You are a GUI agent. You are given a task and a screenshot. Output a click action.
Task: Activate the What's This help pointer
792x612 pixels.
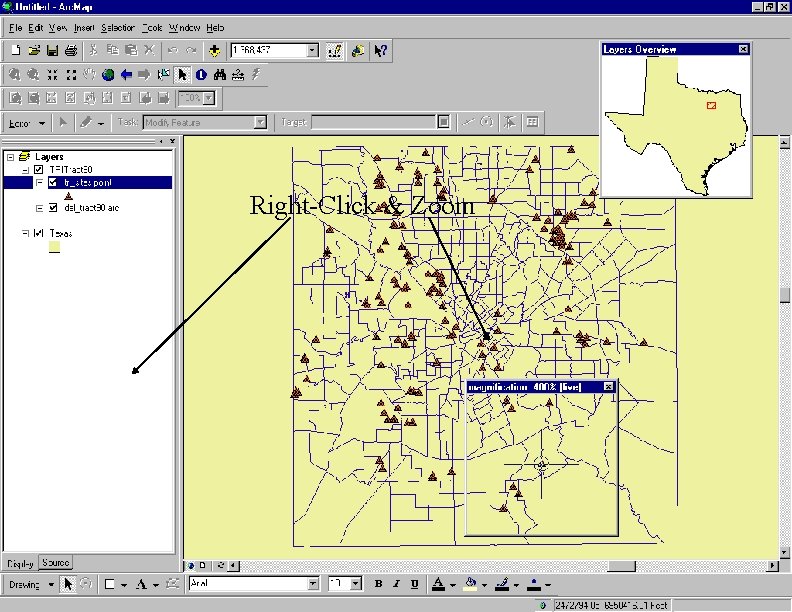(x=380, y=50)
